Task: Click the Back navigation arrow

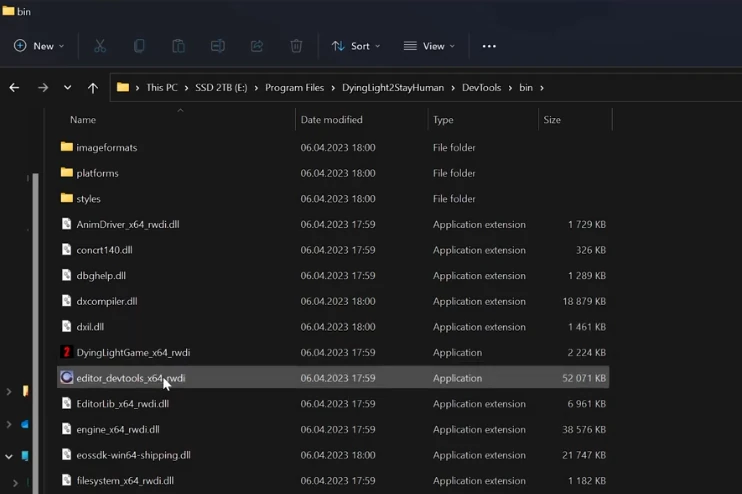Action: coord(14,88)
